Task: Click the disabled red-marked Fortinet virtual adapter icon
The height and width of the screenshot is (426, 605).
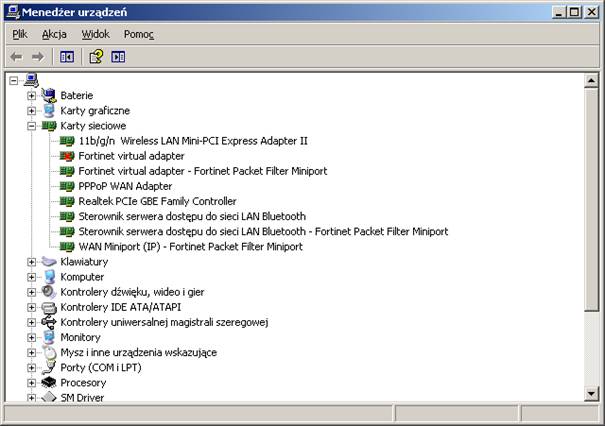Action: pyautogui.click(x=67, y=156)
